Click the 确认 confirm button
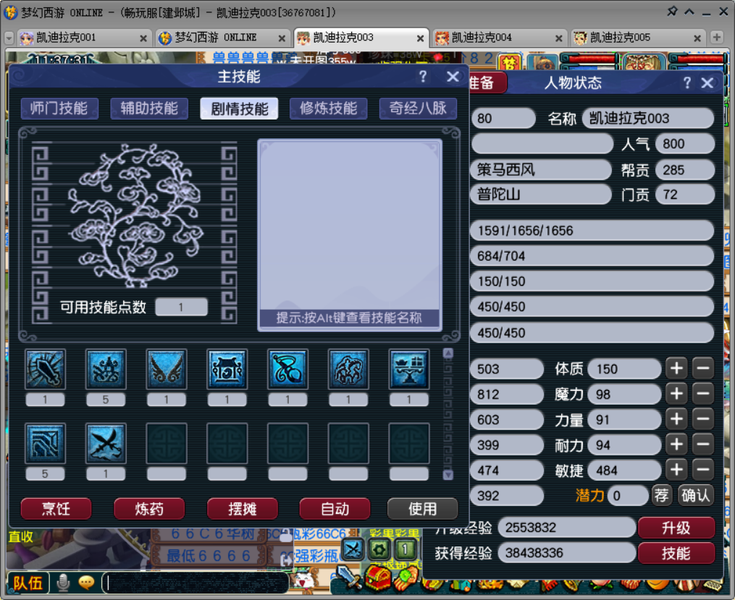 point(696,495)
